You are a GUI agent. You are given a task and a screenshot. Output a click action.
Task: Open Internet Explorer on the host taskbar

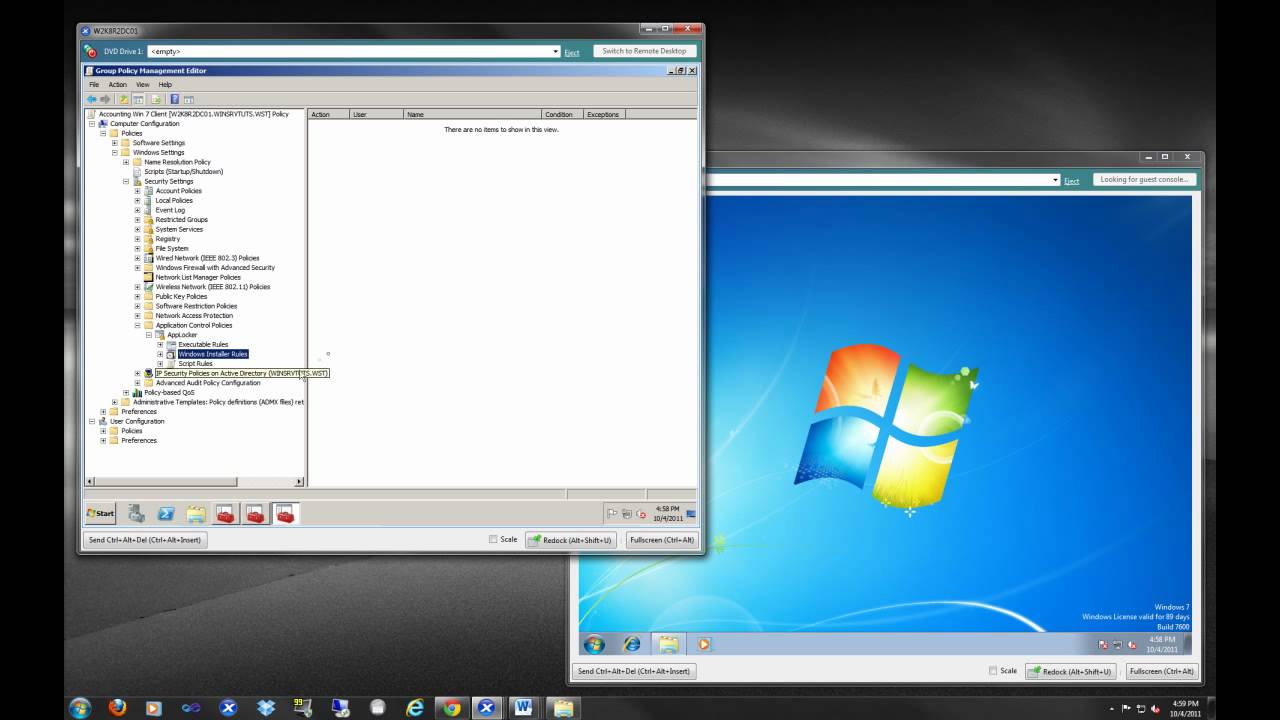(415, 707)
